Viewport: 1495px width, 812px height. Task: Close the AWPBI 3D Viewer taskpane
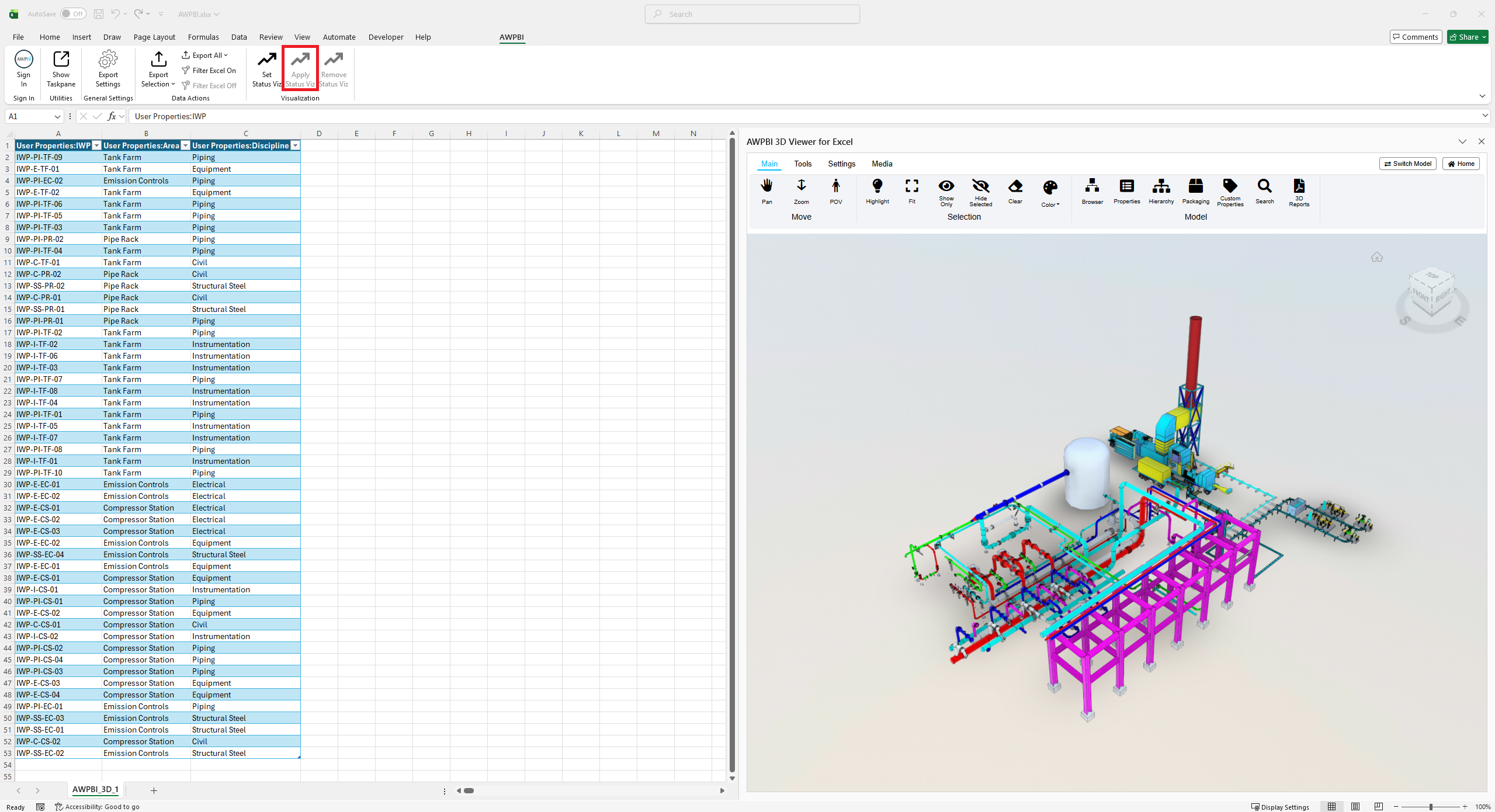[1482, 141]
